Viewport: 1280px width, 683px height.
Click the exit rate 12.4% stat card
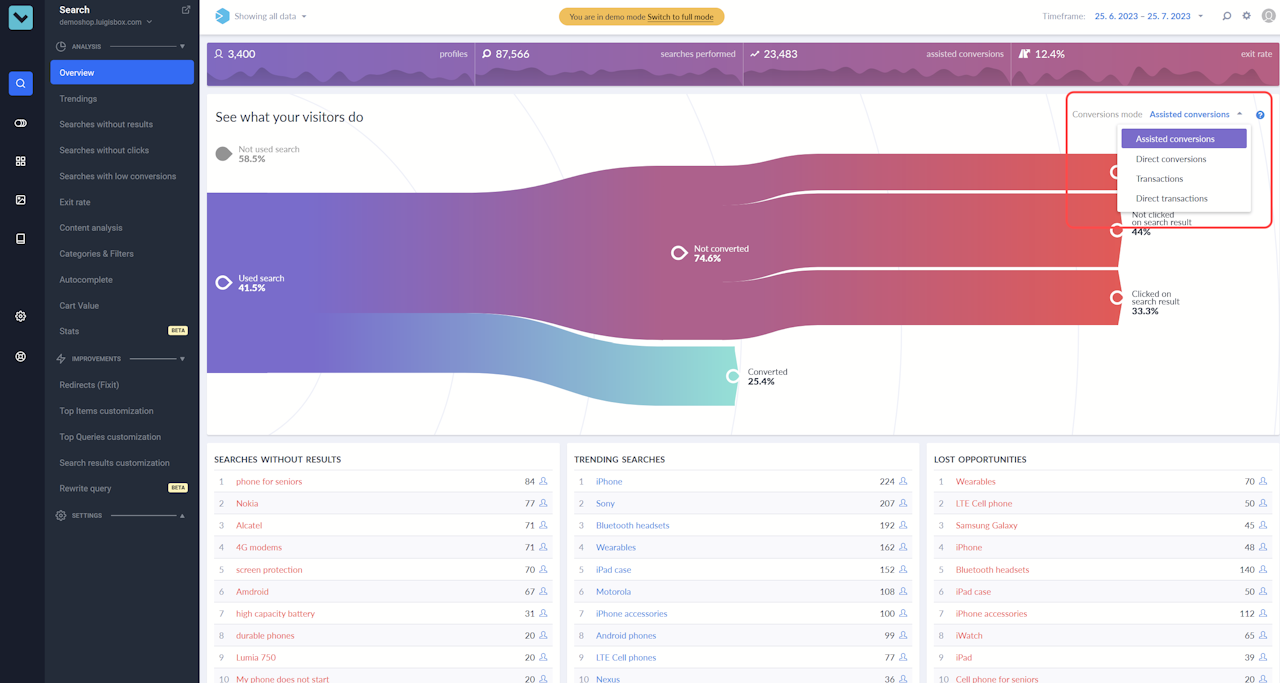point(1145,64)
